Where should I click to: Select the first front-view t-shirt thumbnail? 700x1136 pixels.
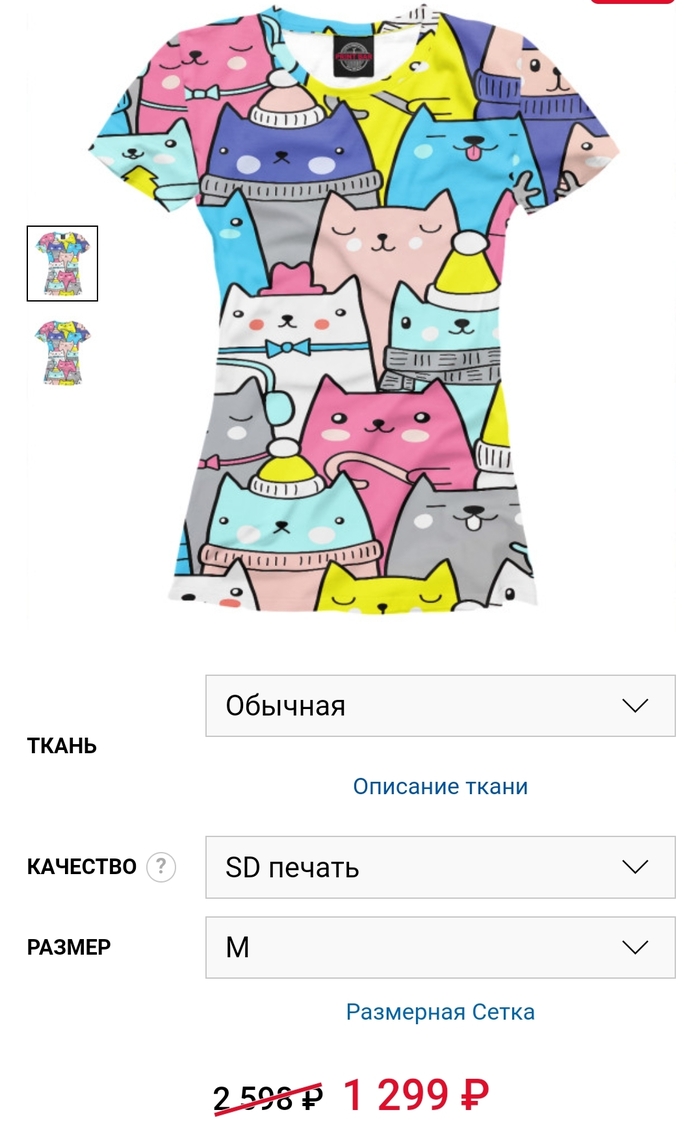(62, 264)
